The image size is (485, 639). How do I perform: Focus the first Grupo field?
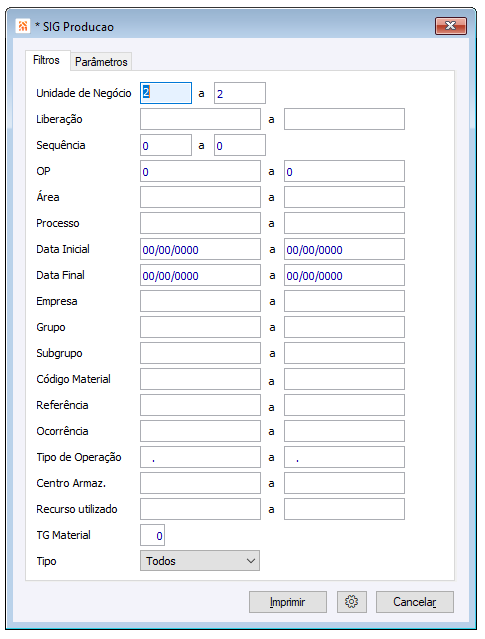click(200, 328)
